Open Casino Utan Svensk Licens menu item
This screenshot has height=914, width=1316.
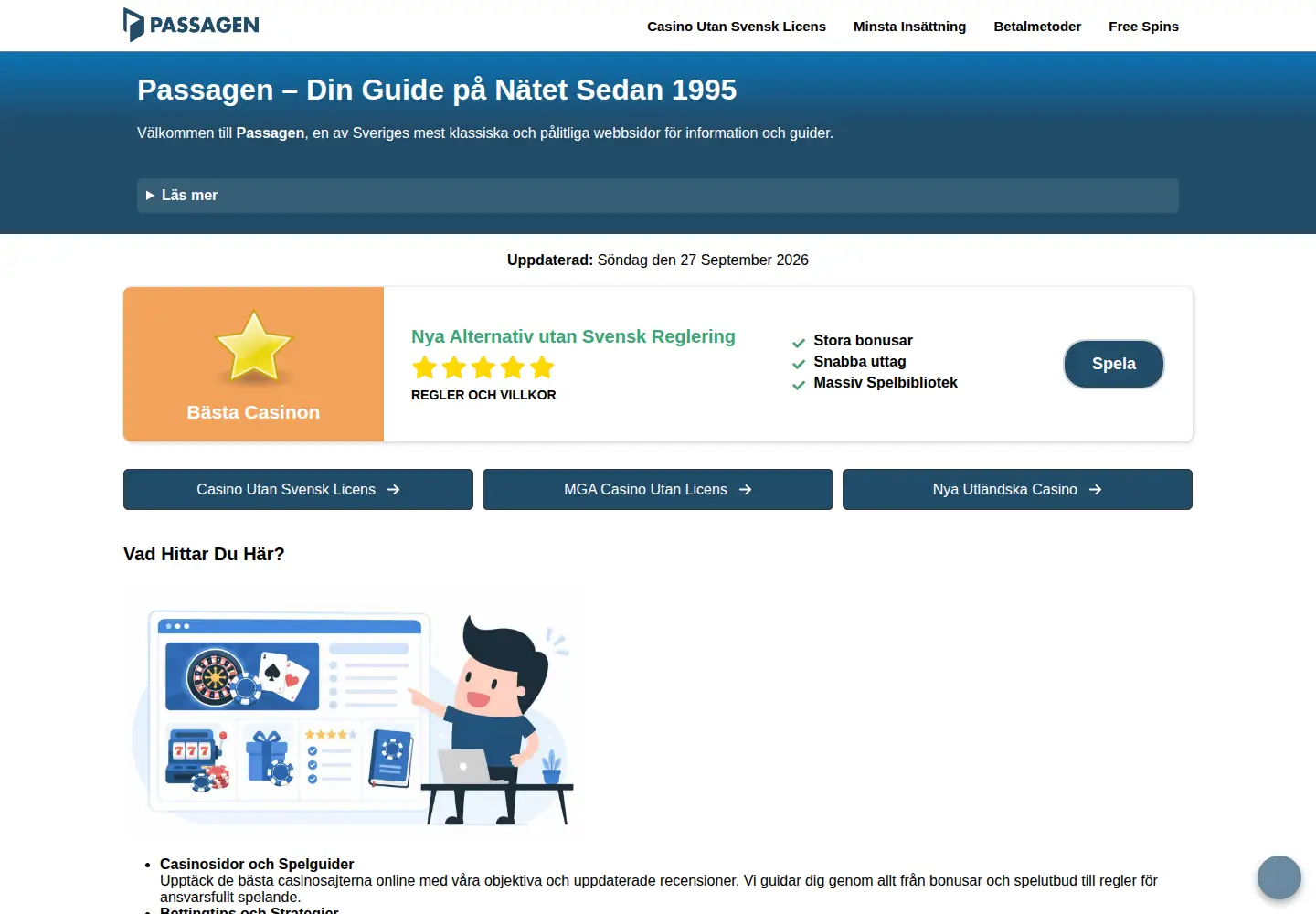(x=737, y=27)
